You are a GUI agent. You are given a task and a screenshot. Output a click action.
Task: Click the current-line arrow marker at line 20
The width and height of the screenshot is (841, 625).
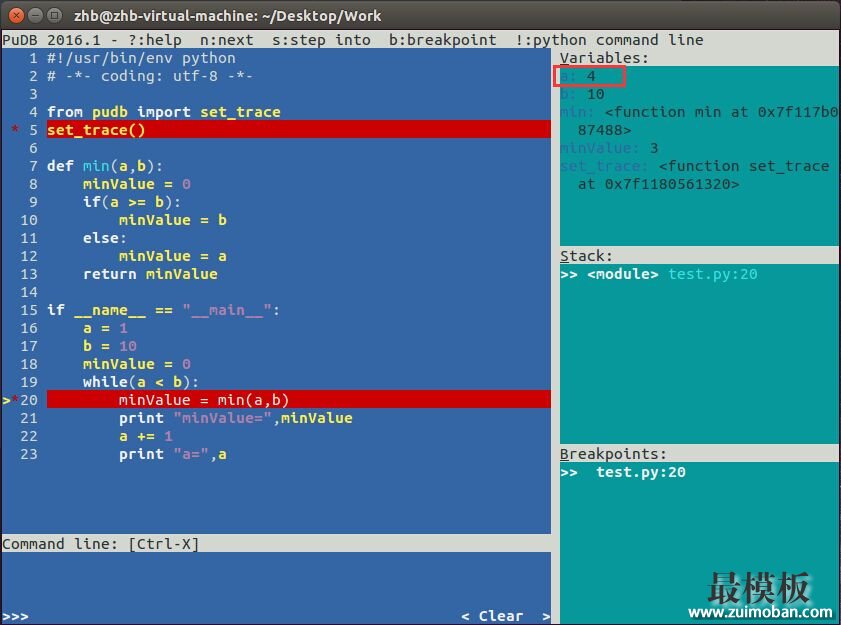click(x=6, y=400)
